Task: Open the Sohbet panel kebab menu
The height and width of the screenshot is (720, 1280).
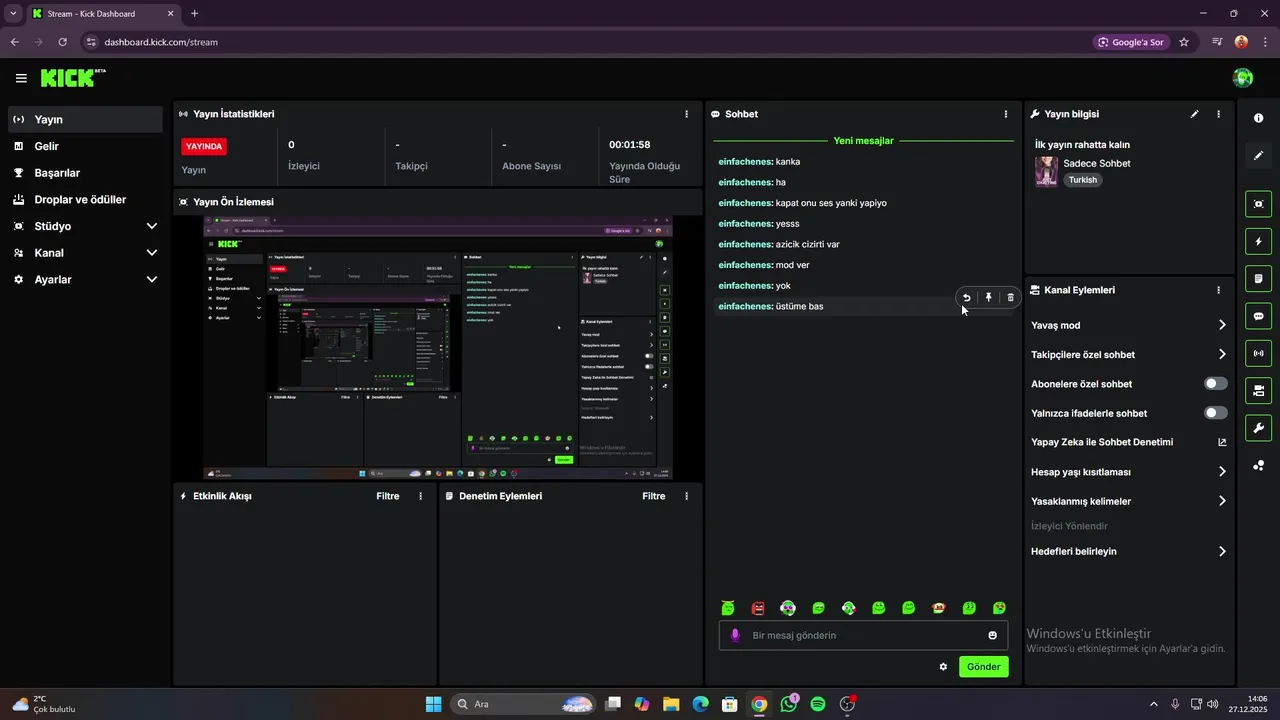Action: pyautogui.click(x=1006, y=114)
